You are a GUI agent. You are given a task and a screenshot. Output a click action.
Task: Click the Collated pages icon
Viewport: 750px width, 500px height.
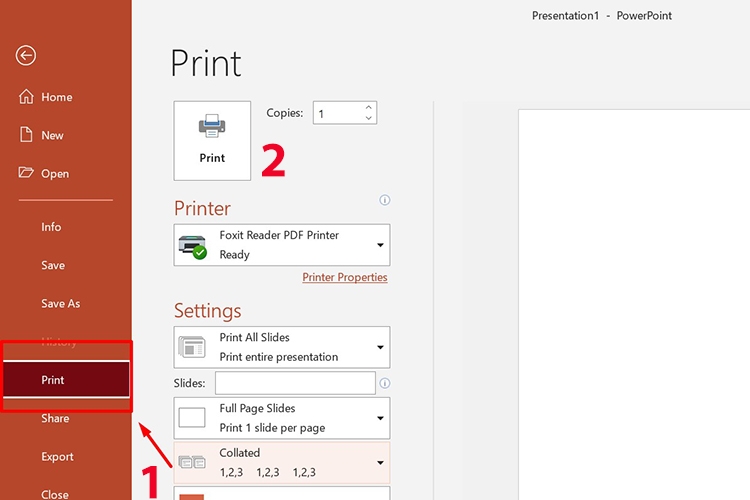pyautogui.click(x=192, y=462)
